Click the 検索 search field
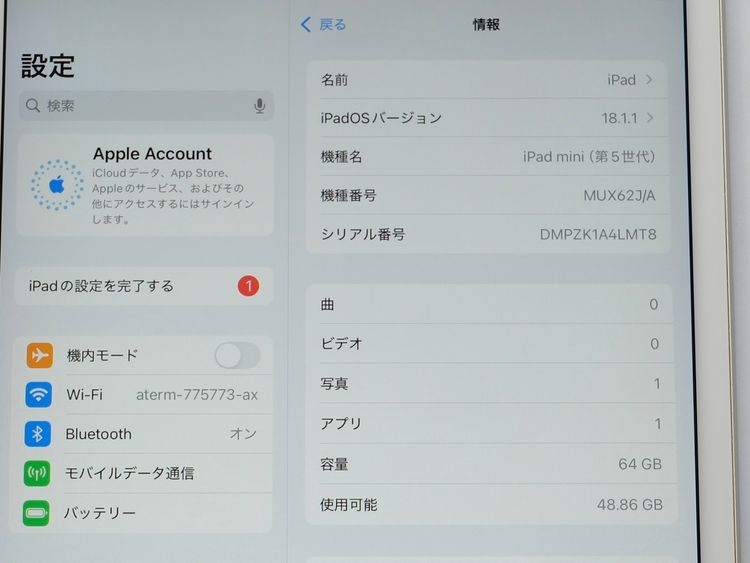Screen dimensions: 750x563 click(140, 106)
